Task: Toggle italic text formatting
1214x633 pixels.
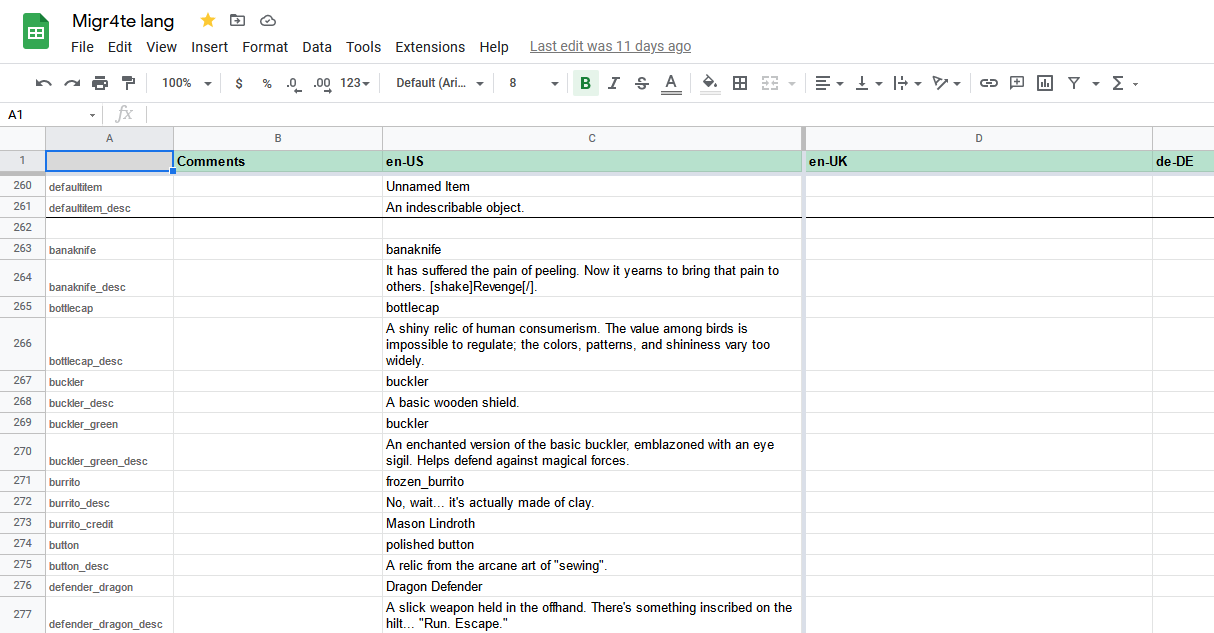Action: pyautogui.click(x=614, y=83)
